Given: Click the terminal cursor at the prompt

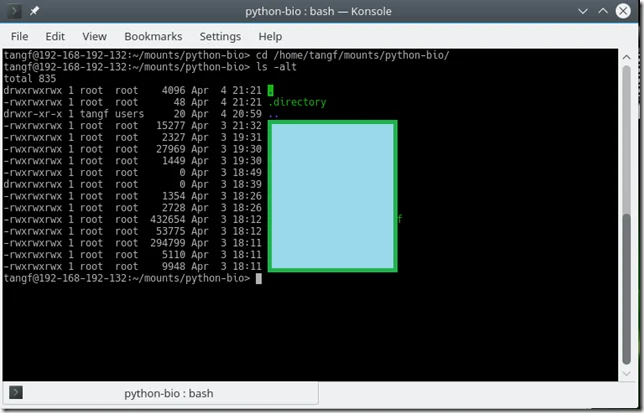Looking at the screenshot, I should 258,278.
